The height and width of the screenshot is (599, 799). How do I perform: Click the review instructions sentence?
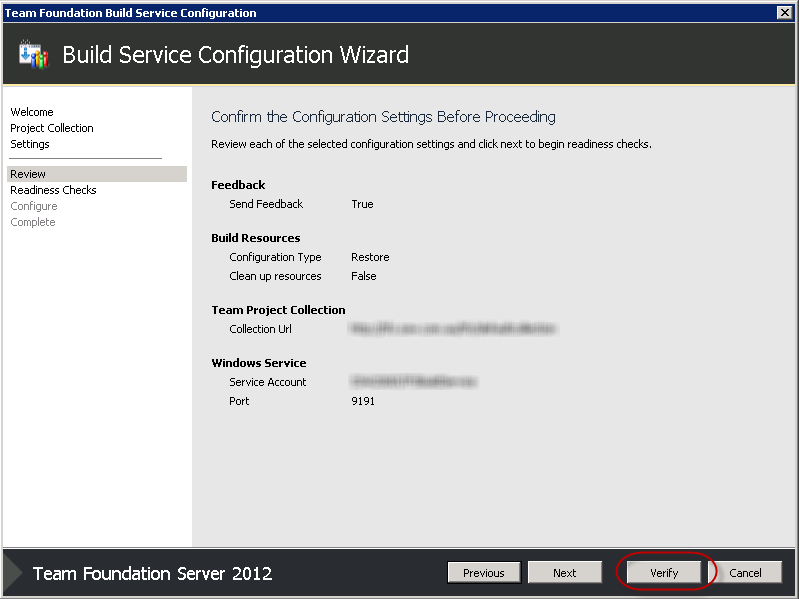tap(431, 144)
